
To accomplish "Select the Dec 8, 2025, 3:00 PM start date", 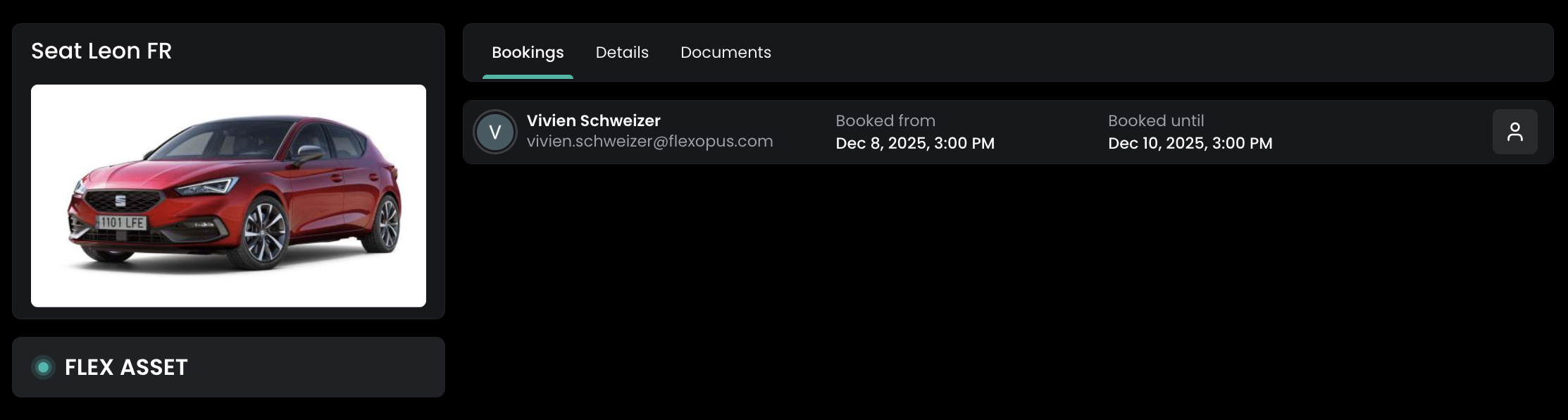I will click(x=914, y=143).
